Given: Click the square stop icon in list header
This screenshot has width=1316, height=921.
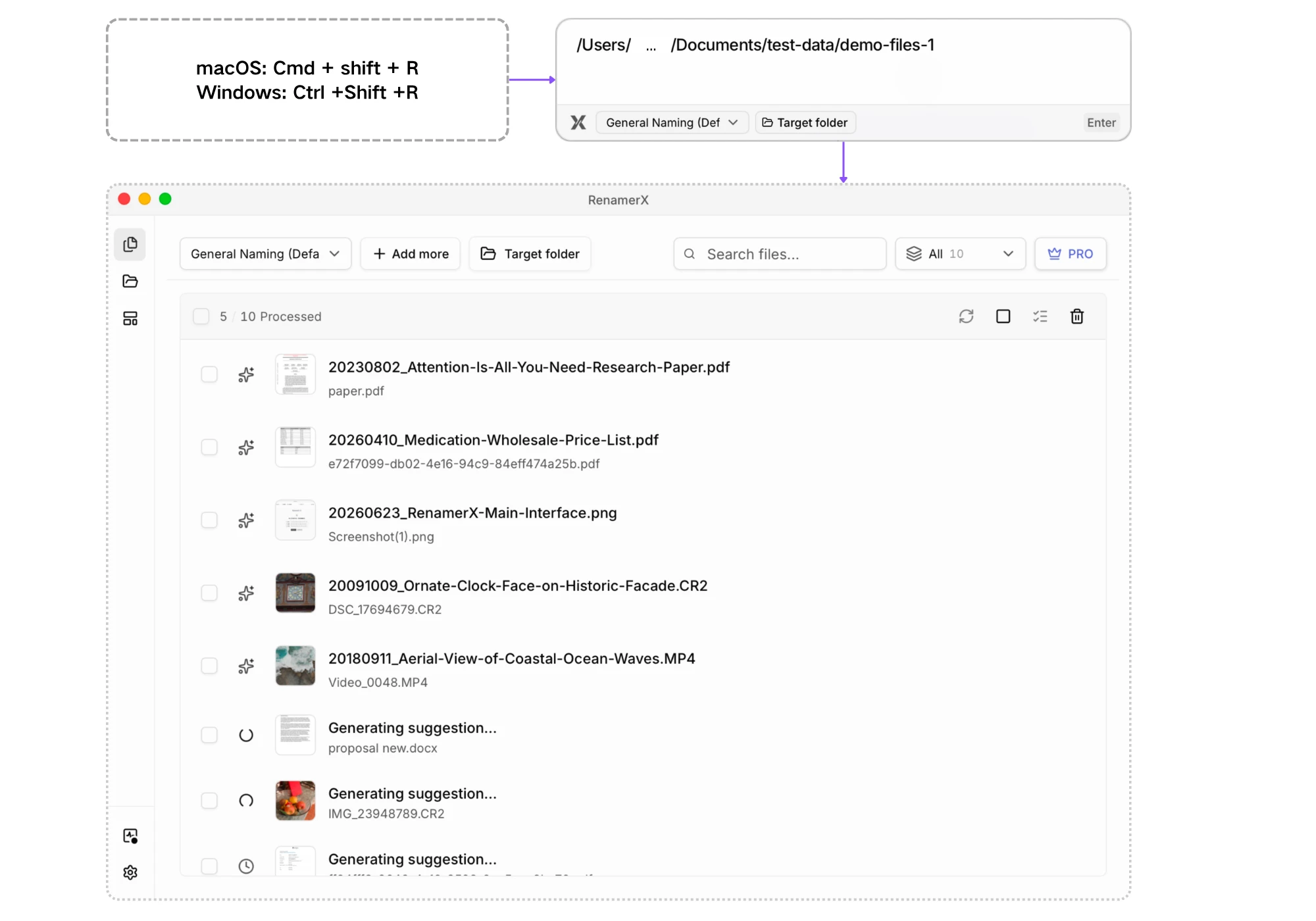Looking at the screenshot, I should (x=1003, y=316).
